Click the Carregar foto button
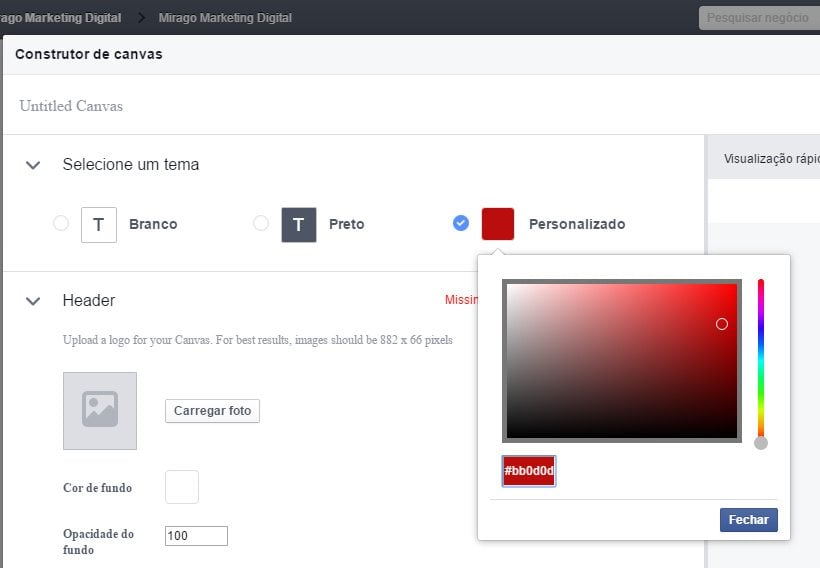 (212, 411)
